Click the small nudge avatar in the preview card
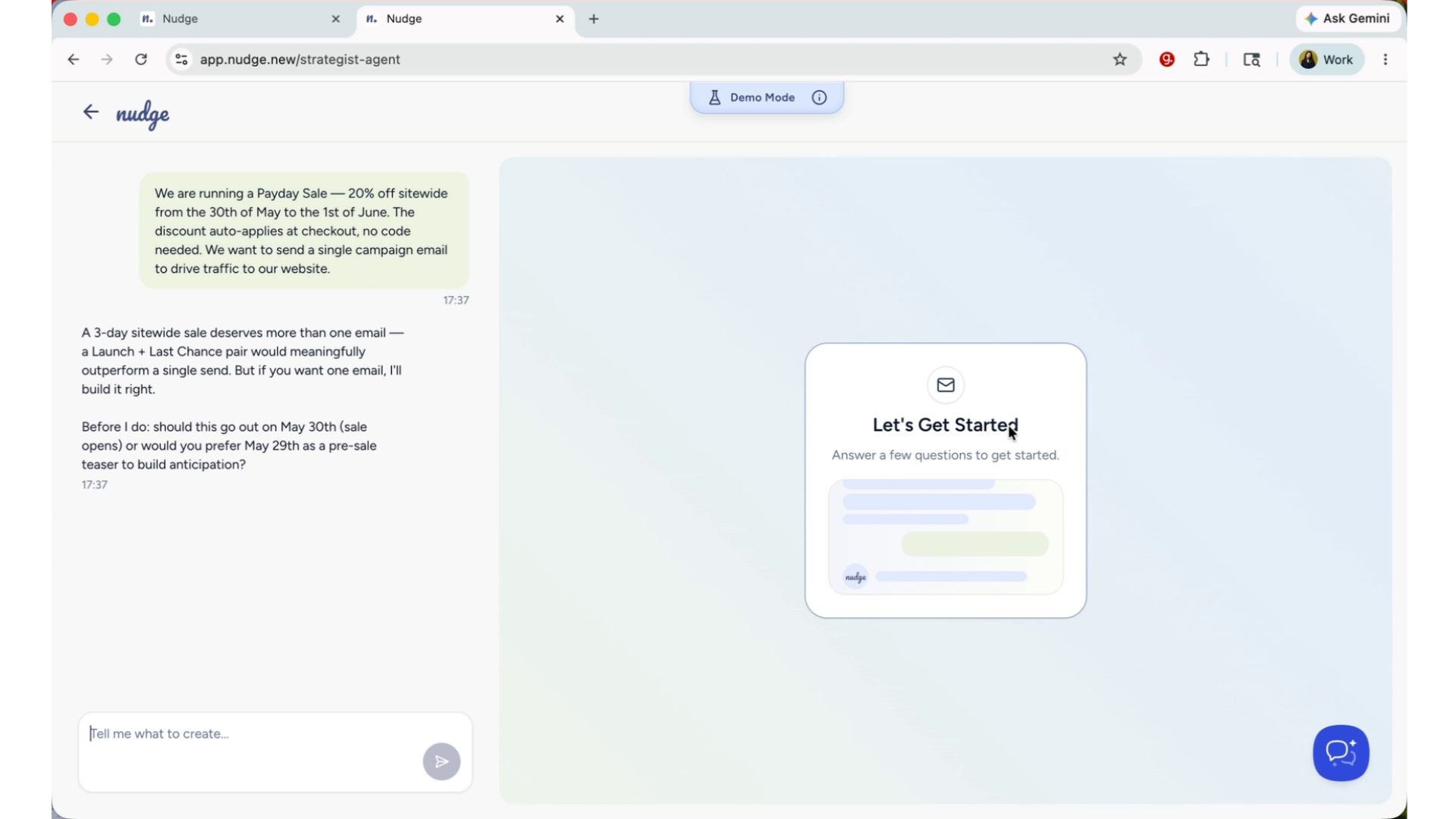 pyautogui.click(x=855, y=577)
